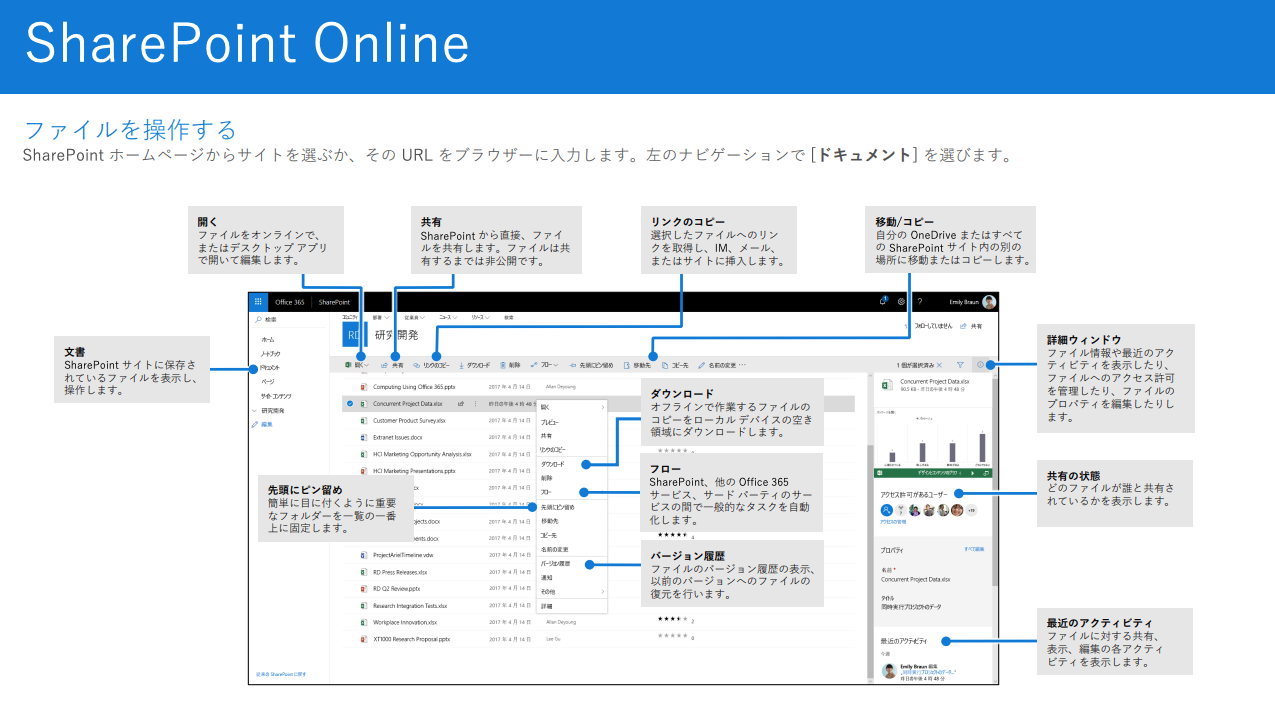
Task: Click the help question mark icon
Action: click(920, 301)
